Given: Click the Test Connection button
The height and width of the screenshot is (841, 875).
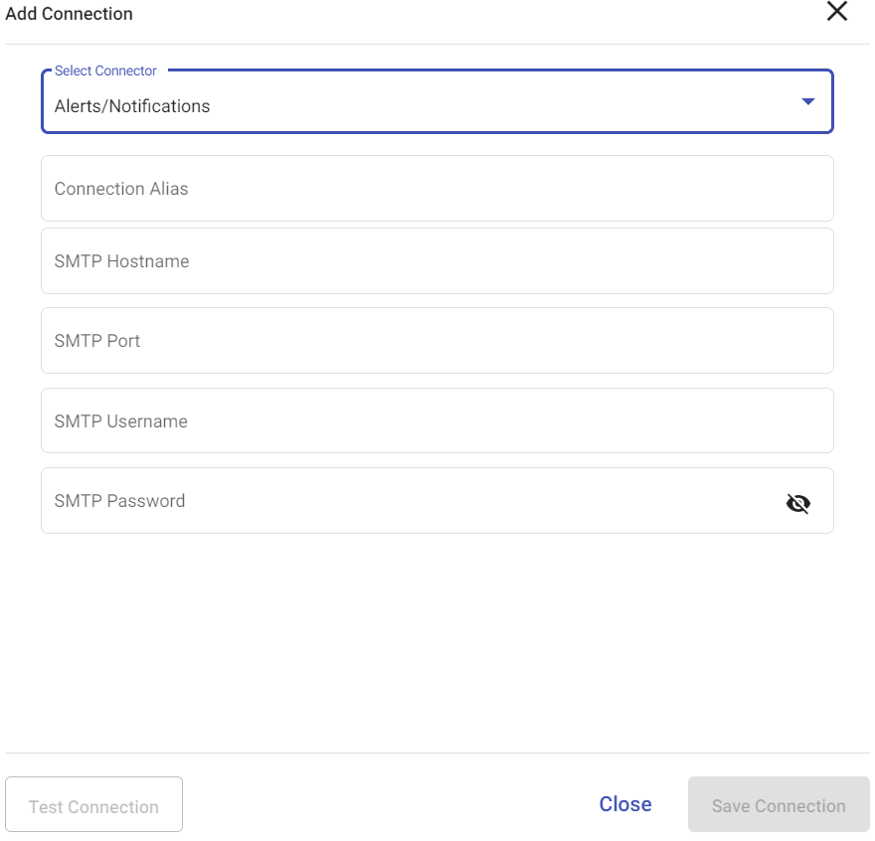Looking at the screenshot, I should (94, 804).
